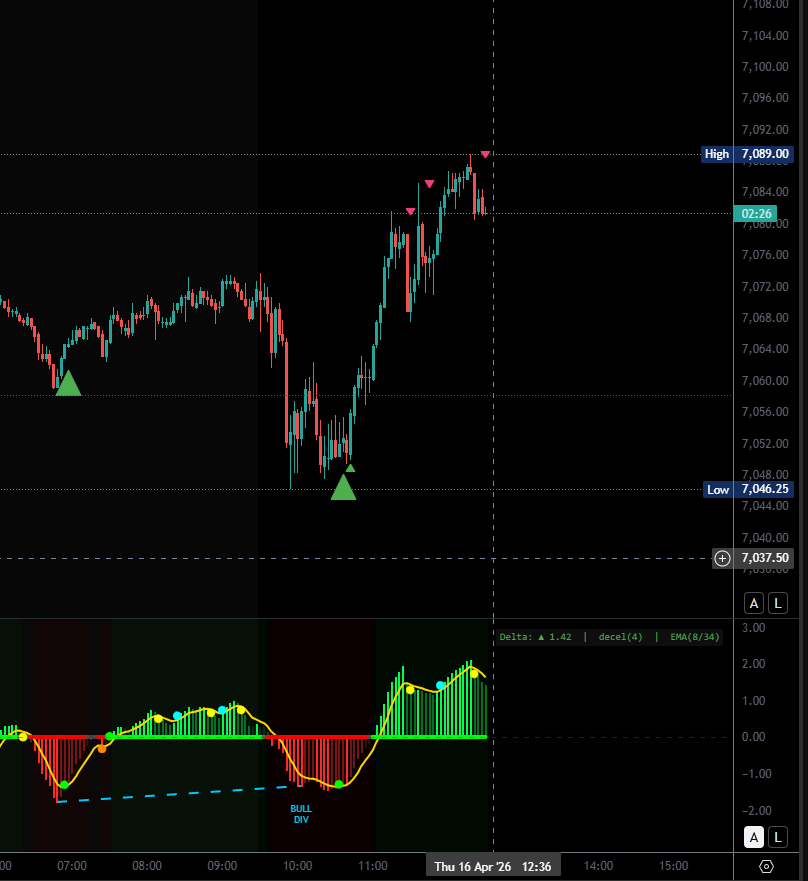Click the 'Delta: 1.42' status readout
This screenshot has width=808, height=881.
(532, 636)
